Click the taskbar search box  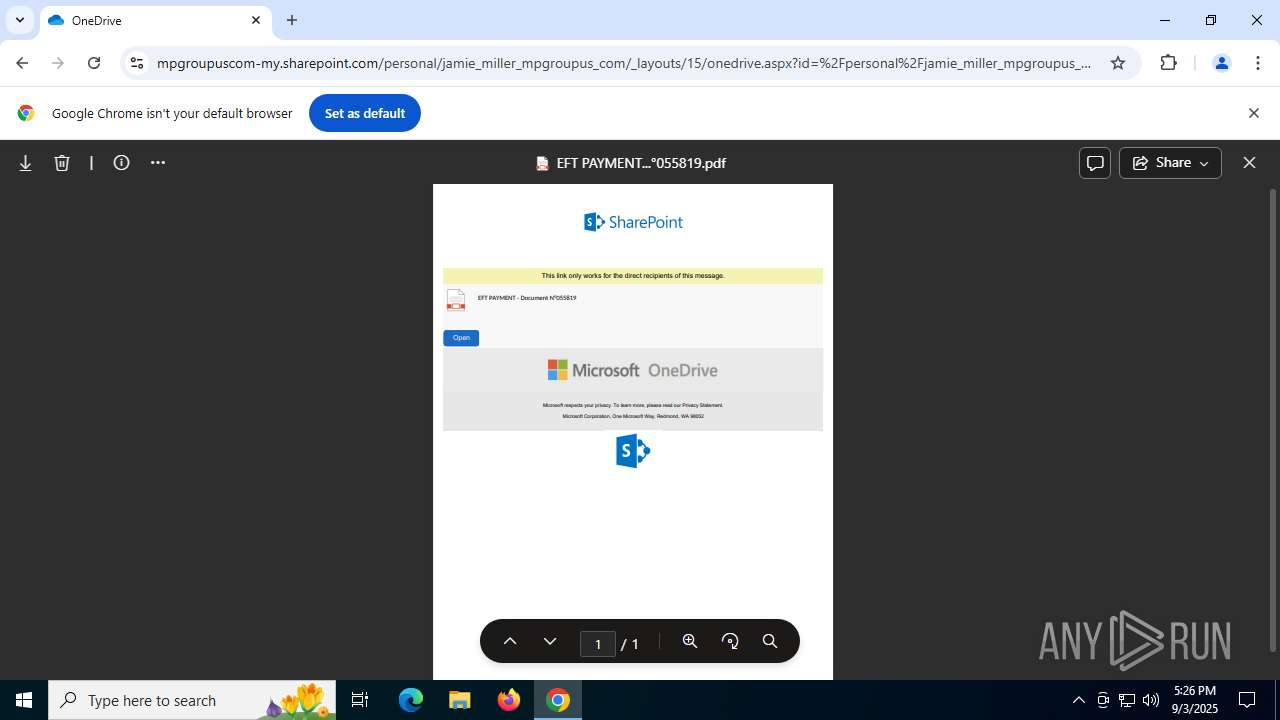click(x=194, y=700)
